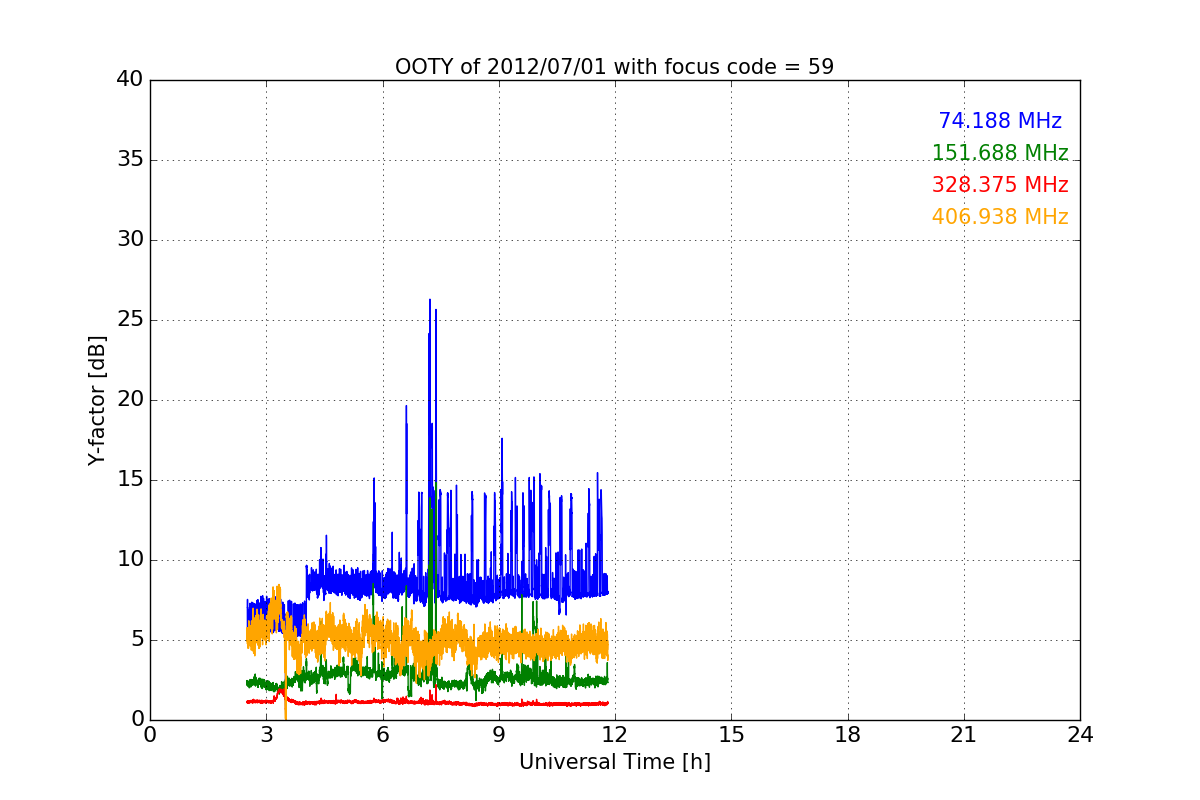Viewport: 1200px width, 800px height.
Task: Click the y-axis tick label 40
Action: 130,80
